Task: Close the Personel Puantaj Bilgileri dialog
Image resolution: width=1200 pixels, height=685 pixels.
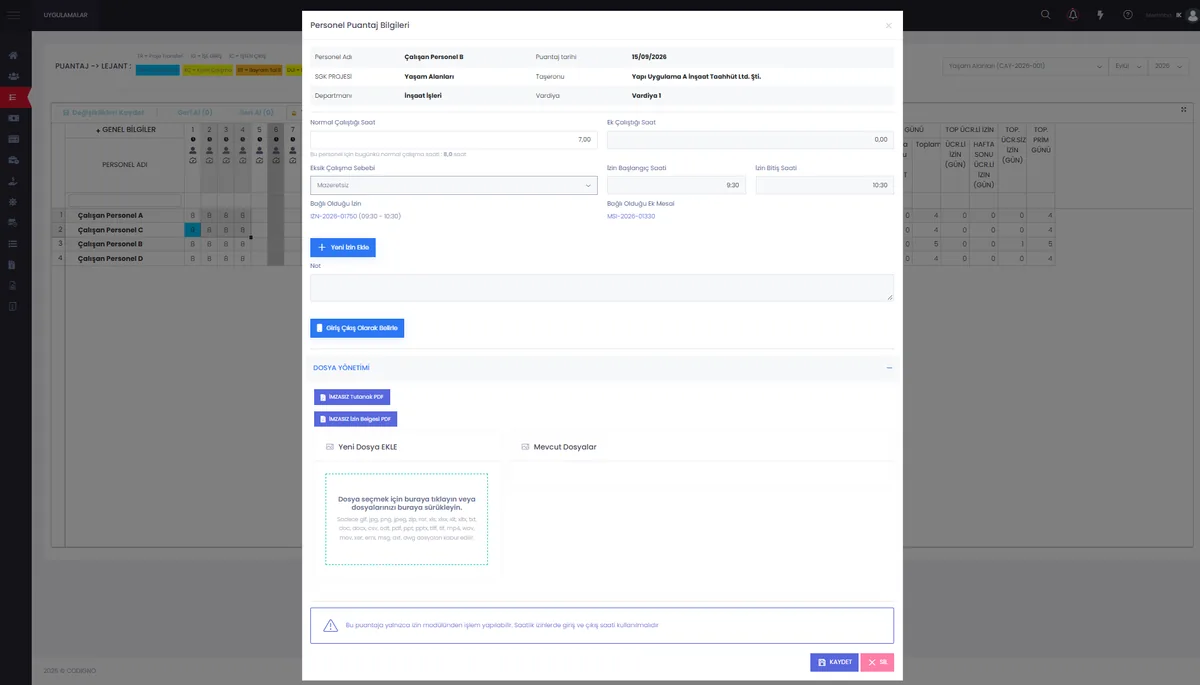Action: [888, 25]
